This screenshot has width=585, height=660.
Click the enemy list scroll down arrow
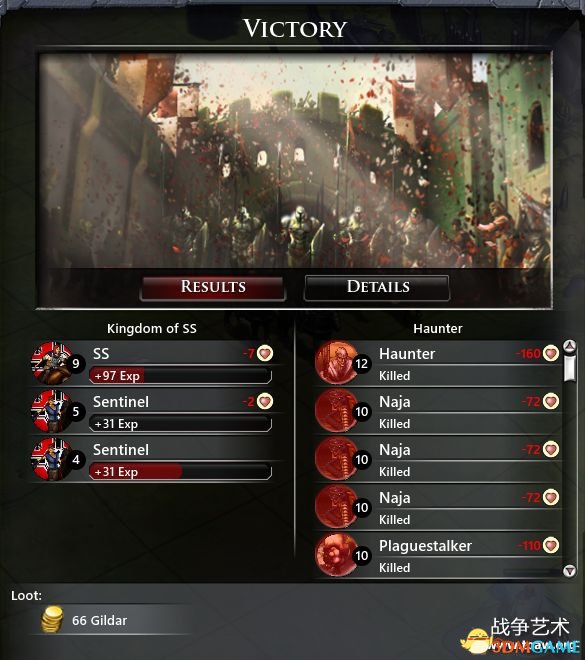569,571
